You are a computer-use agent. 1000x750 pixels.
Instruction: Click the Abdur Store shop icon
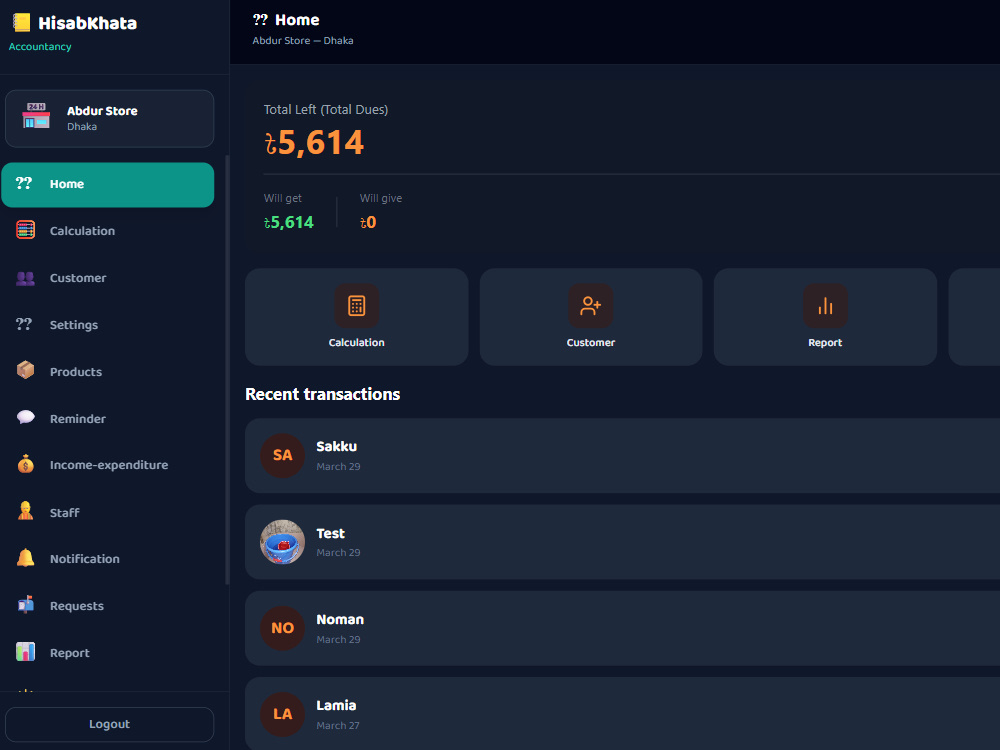[x=36, y=115]
